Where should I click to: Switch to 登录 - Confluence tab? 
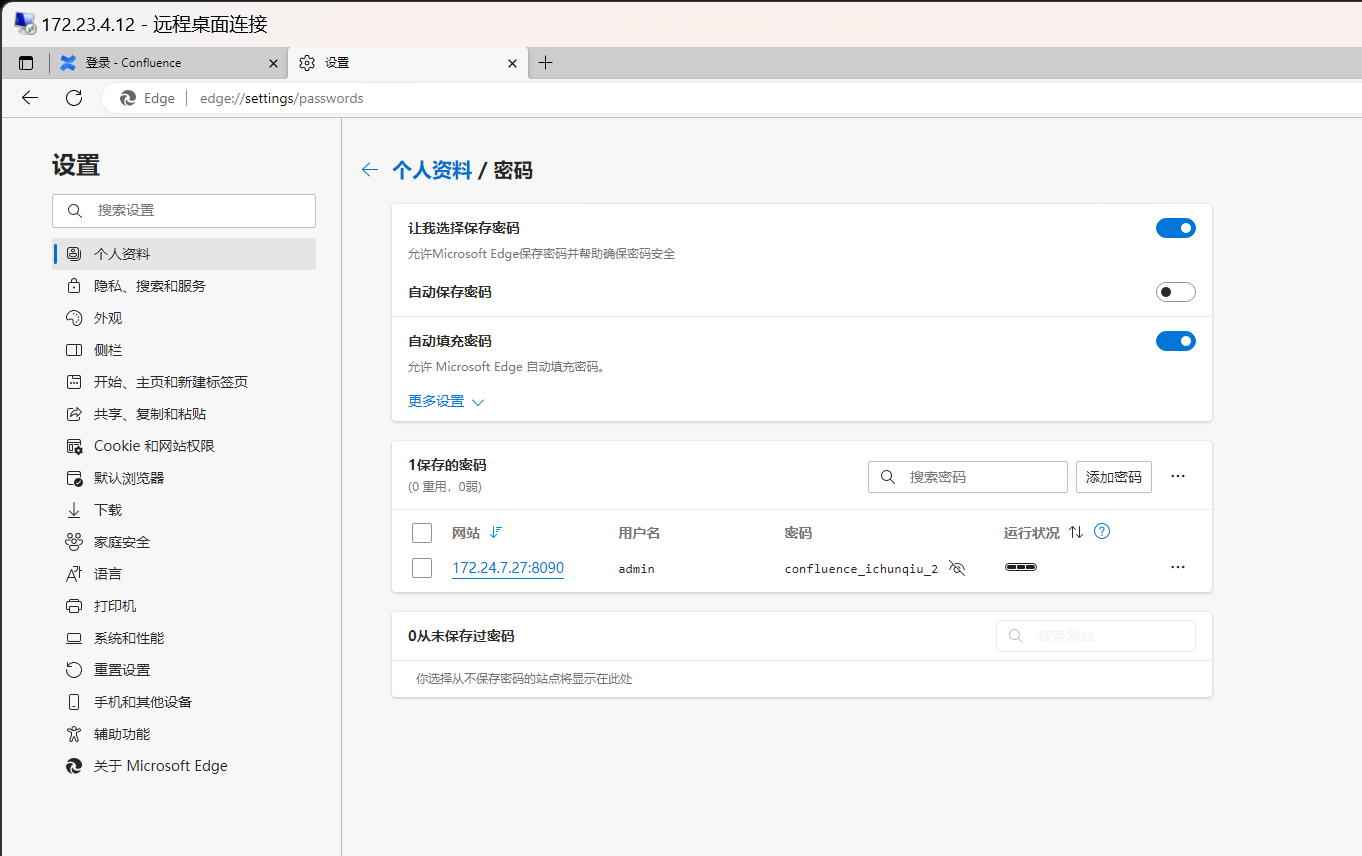[x=168, y=63]
